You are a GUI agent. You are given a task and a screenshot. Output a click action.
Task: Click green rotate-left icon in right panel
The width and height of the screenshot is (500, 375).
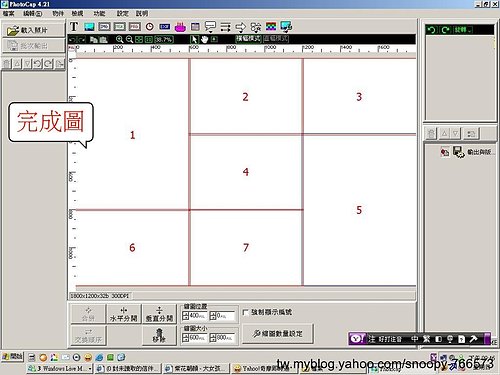[432, 30]
